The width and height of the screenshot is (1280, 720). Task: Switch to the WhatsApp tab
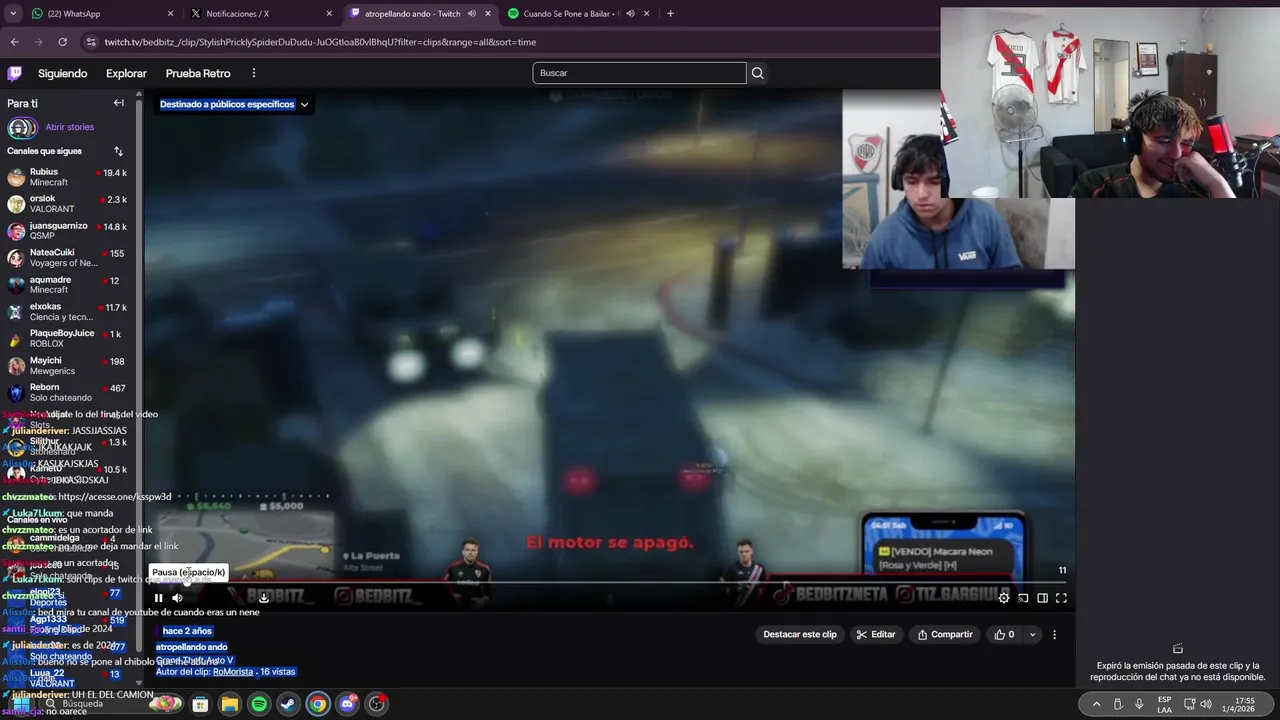click(x=98, y=14)
